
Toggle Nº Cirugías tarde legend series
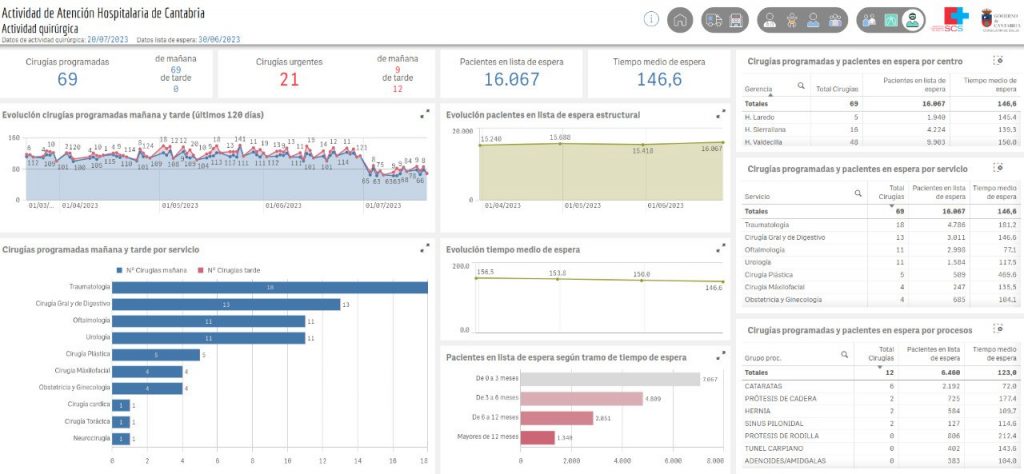click(230, 270)
